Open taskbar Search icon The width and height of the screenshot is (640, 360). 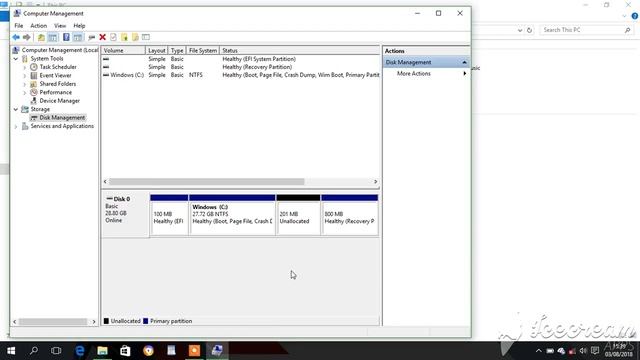click(x=34, y=351)
